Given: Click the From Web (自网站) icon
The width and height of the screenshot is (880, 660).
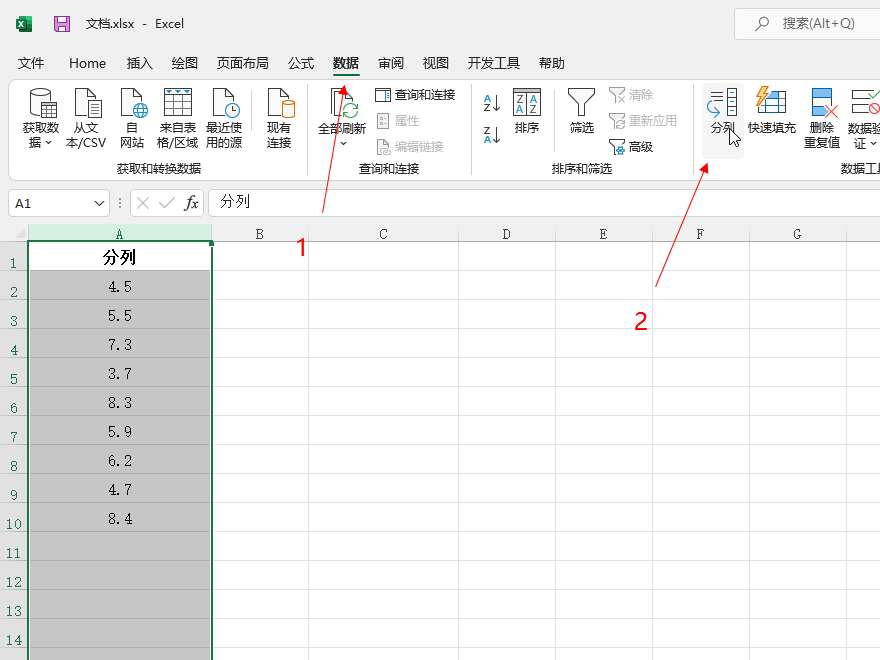Looking at the screenshot, I should [132, 104].
